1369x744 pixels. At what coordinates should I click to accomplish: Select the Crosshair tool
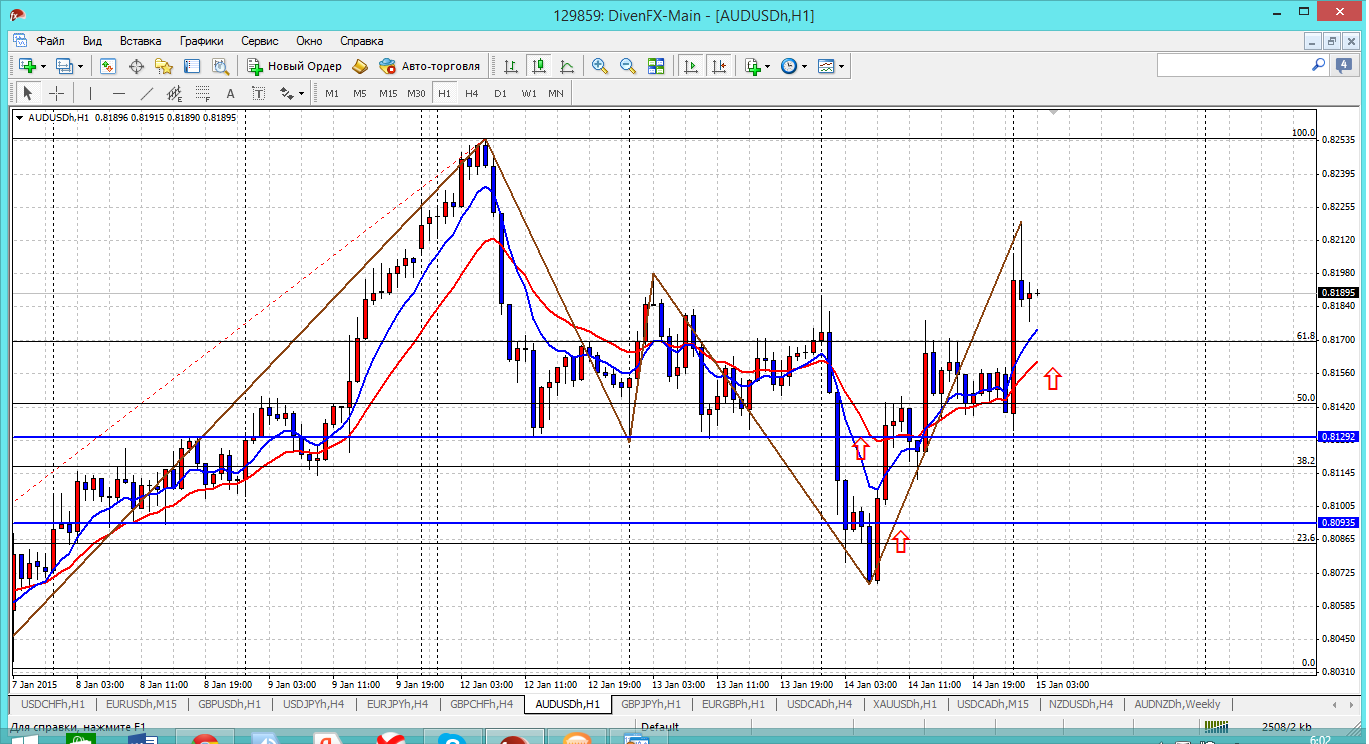coord(57,93)
